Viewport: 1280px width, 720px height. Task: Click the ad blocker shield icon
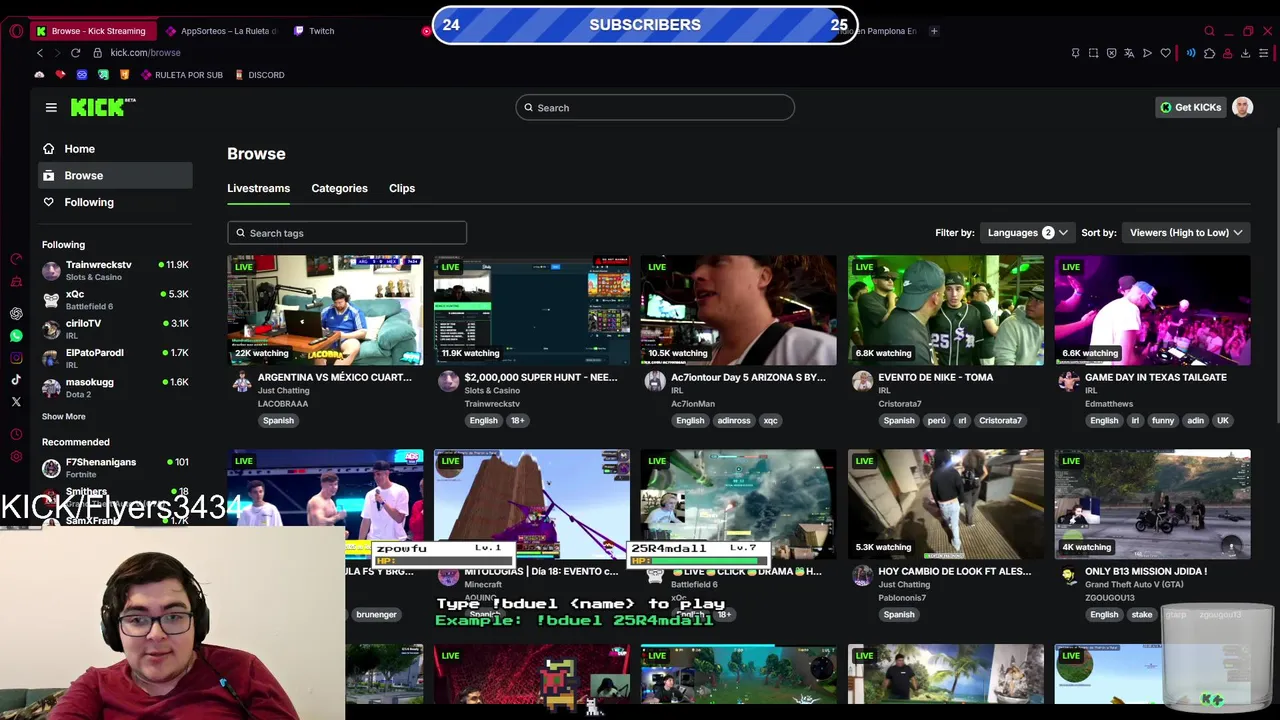pos(1111,53)
